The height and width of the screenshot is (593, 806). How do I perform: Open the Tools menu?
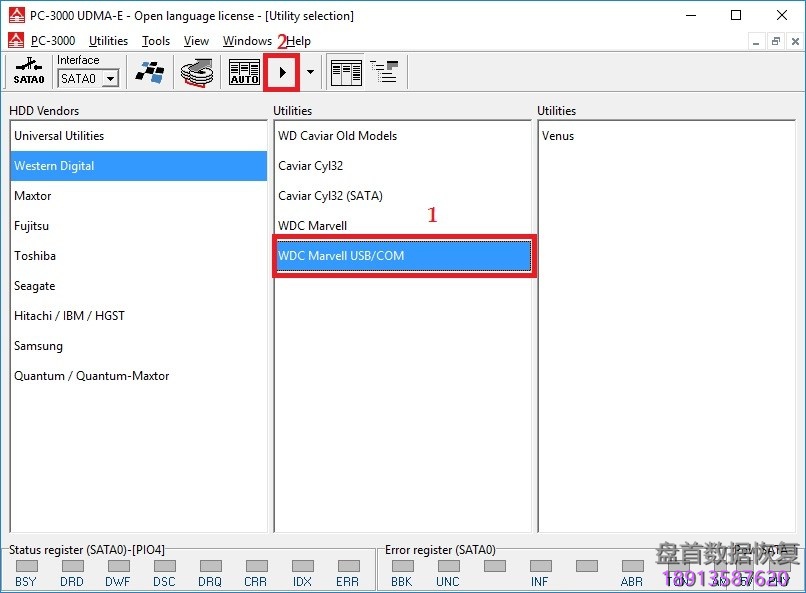pyautogui.click(x=156, y=41)
